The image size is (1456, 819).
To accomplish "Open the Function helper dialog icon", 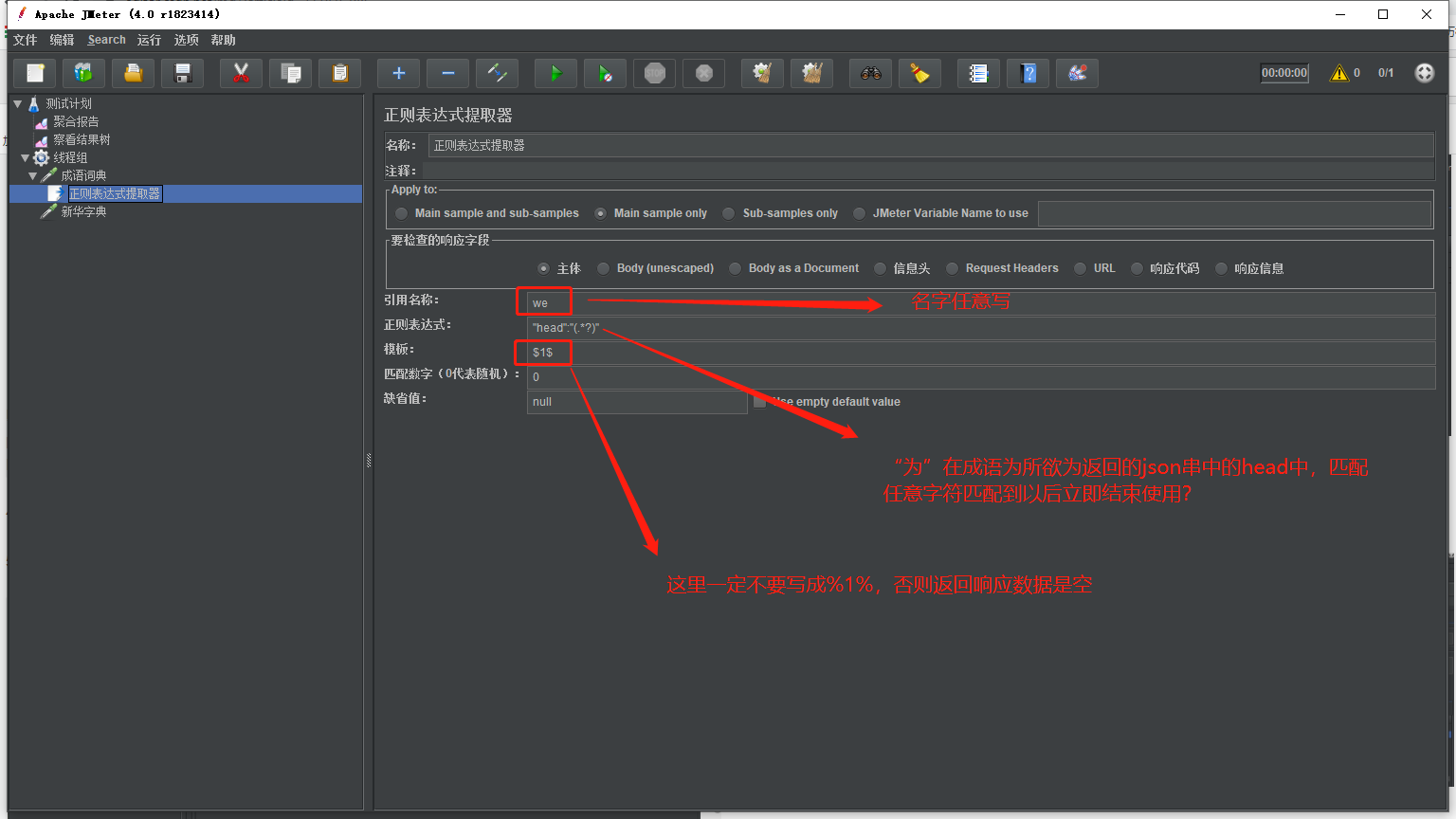I will point(978,73).
